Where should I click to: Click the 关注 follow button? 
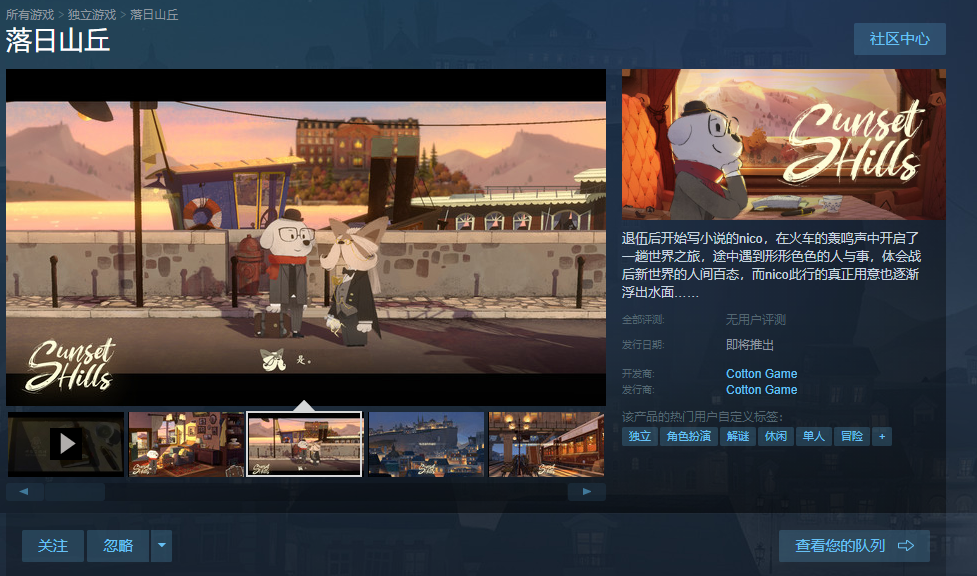click(53, 546)
